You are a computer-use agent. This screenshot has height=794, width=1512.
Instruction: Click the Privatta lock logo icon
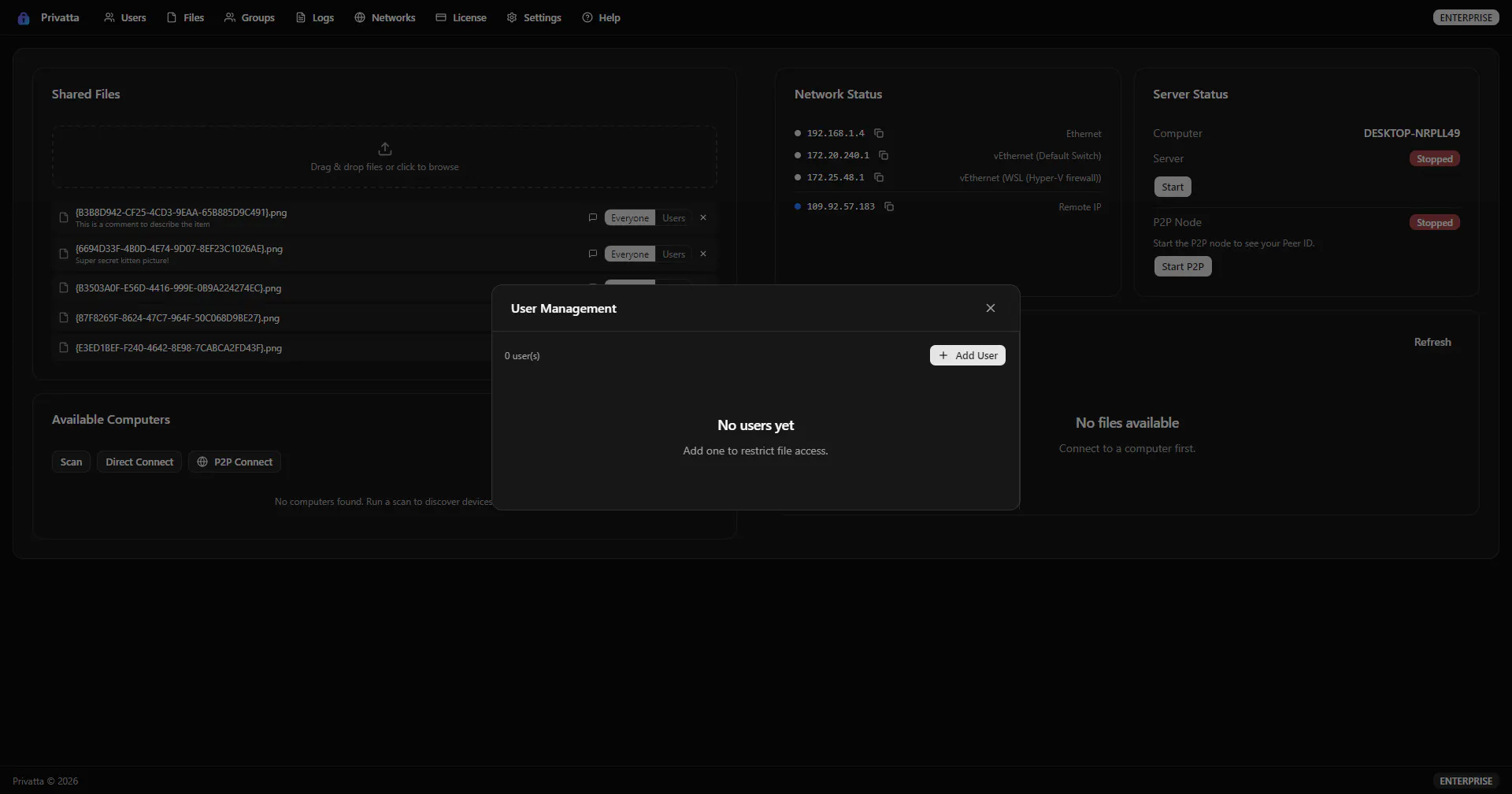tap(24, 18)
